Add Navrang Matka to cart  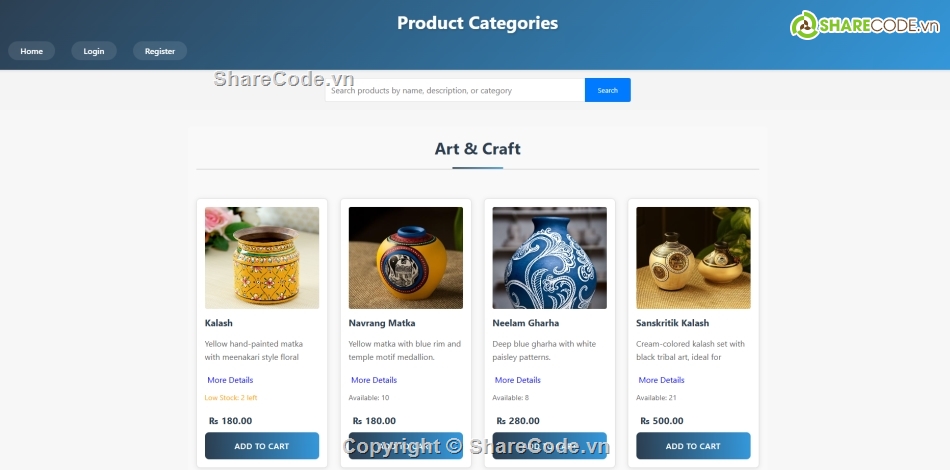coord(405,446)
